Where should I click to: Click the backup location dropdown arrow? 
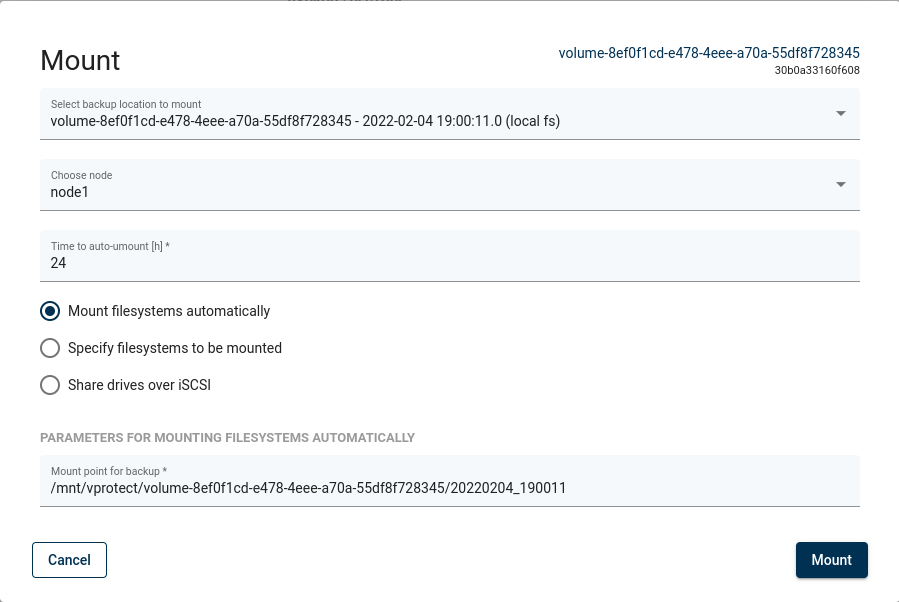coord(841,113)
